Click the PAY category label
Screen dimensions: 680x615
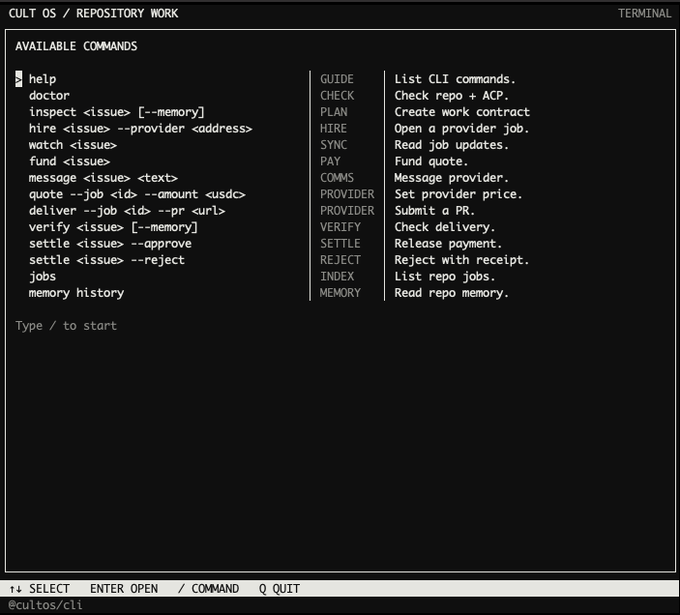pyautogui.click(x=330, y=161)
